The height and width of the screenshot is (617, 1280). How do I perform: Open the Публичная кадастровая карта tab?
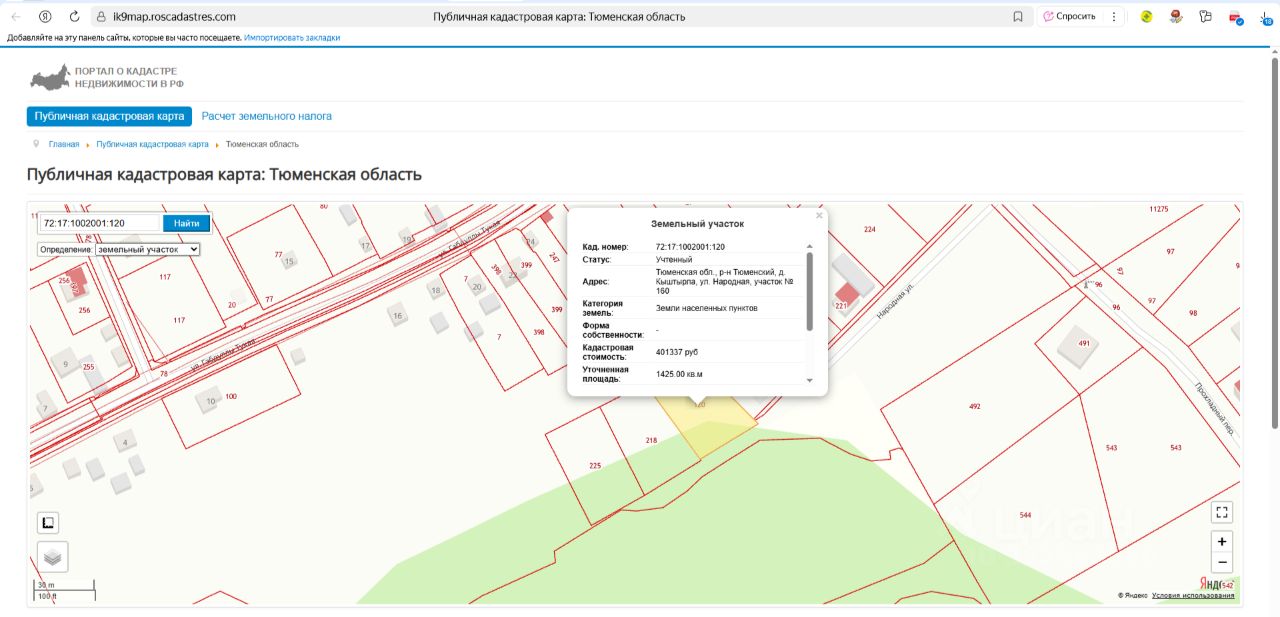click(109, 116)
